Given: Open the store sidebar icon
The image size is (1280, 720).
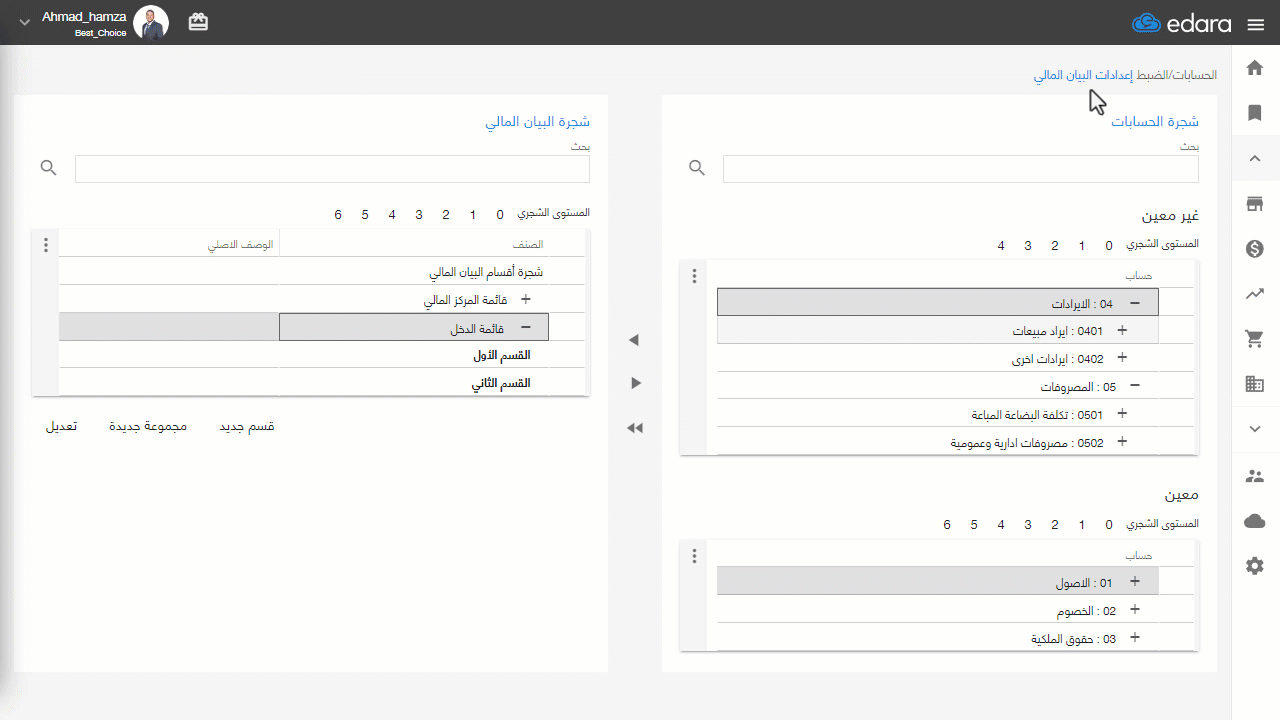Looking at the screenshot, I should [x=1255, y=204].
